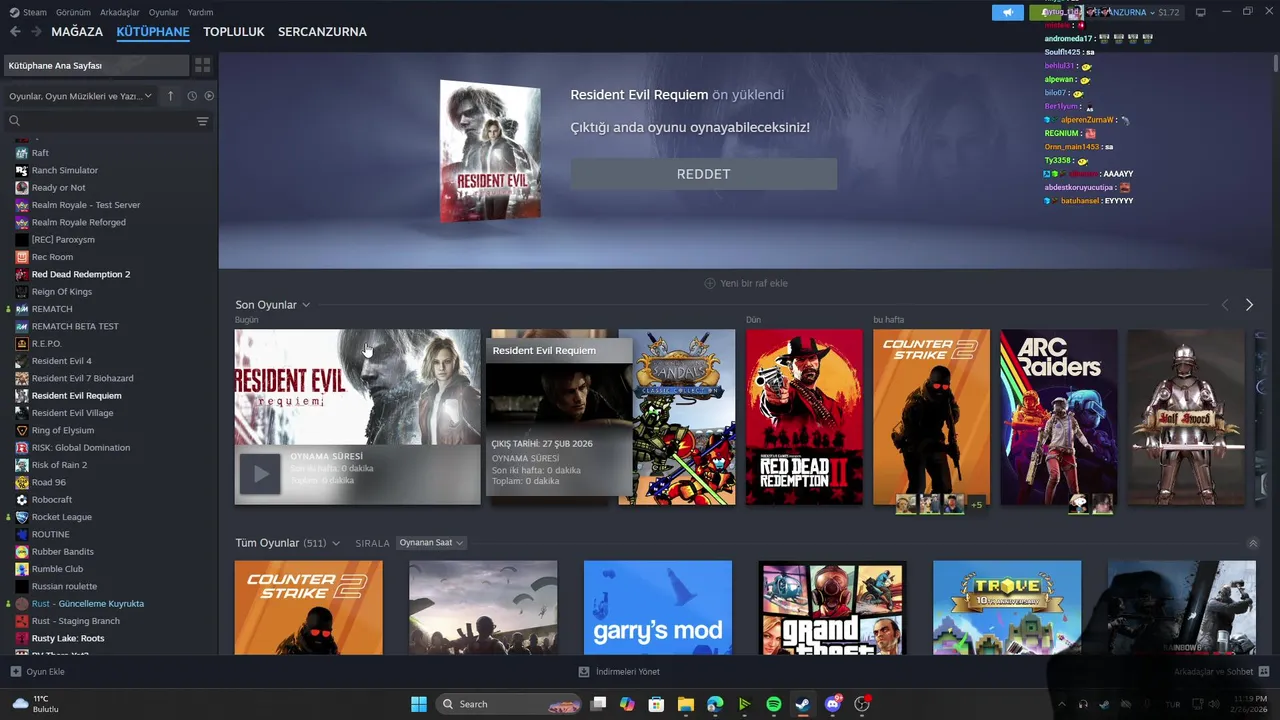The image size is (1280, 720).
Task: Open the announcements megaphone button
Action: [x=1007, y=12]
